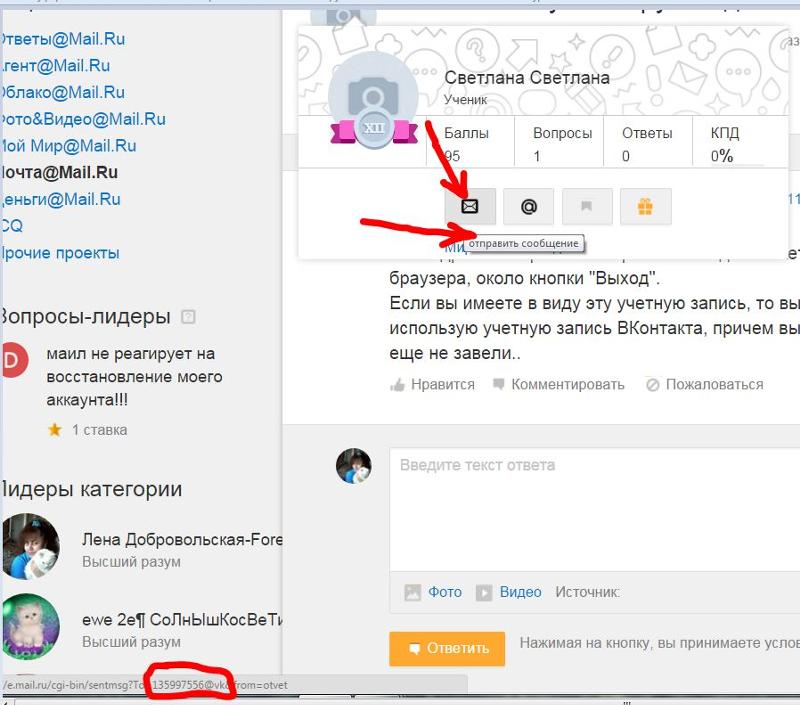This screenshot has height=705, width=800.
Task: Click the orange Ответить button
Action: (447, 649)
